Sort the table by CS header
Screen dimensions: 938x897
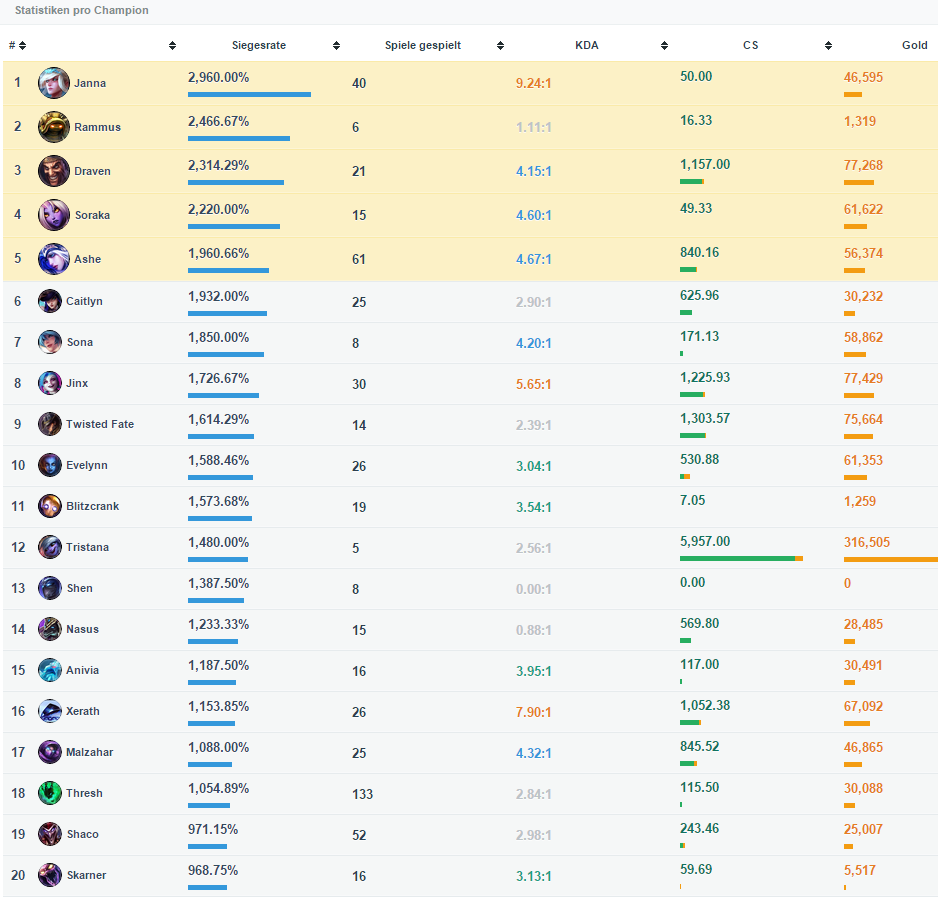click(x=750, y=45)
